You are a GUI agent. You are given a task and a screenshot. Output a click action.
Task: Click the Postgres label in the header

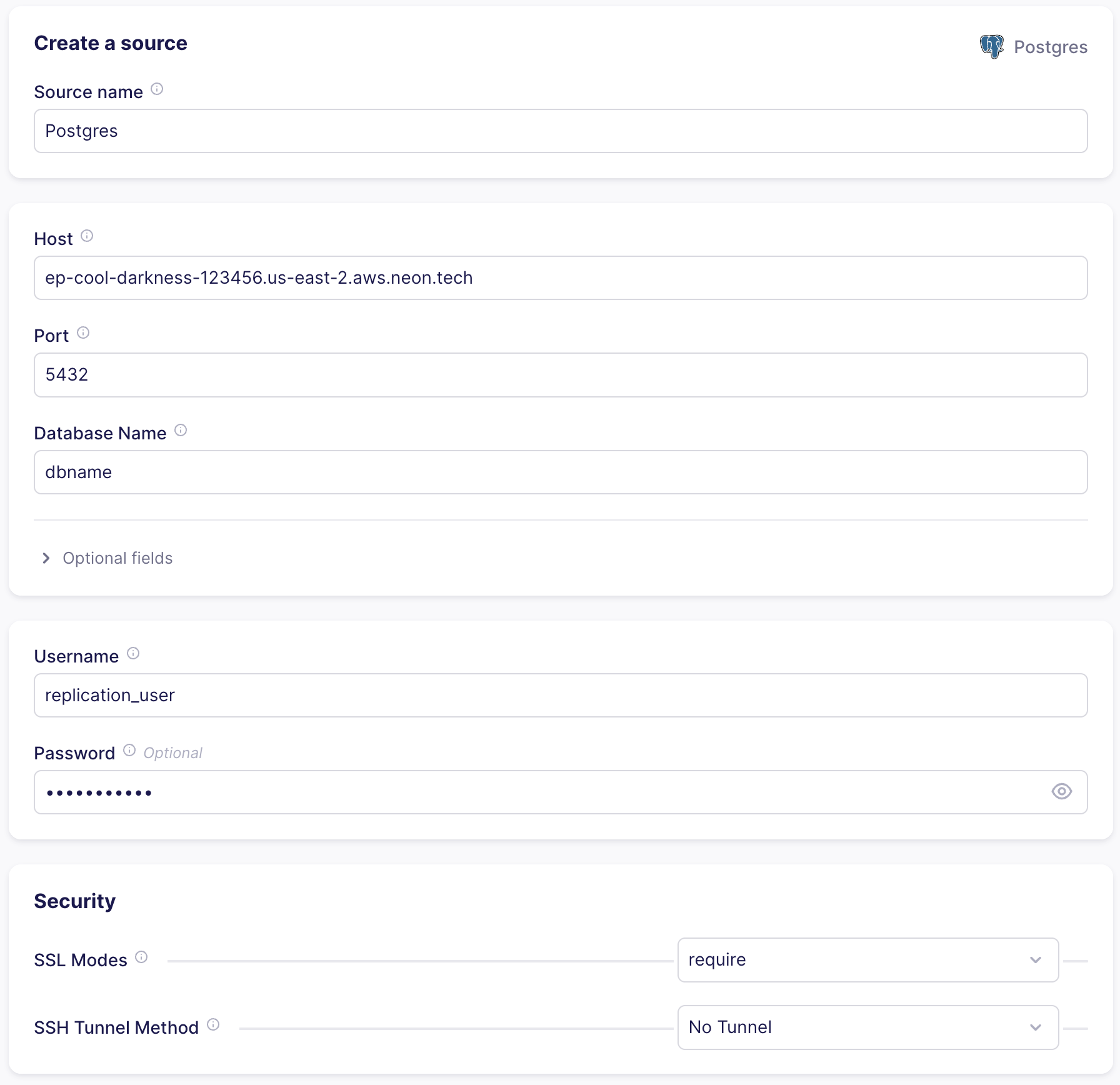1051,46
